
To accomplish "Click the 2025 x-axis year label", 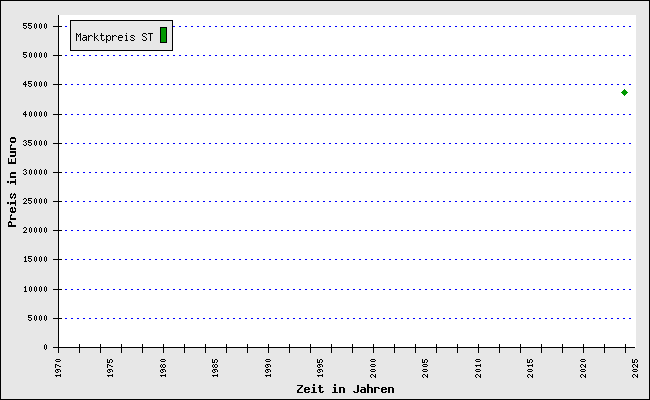I will pyautogui.click(x=635, y=368).
